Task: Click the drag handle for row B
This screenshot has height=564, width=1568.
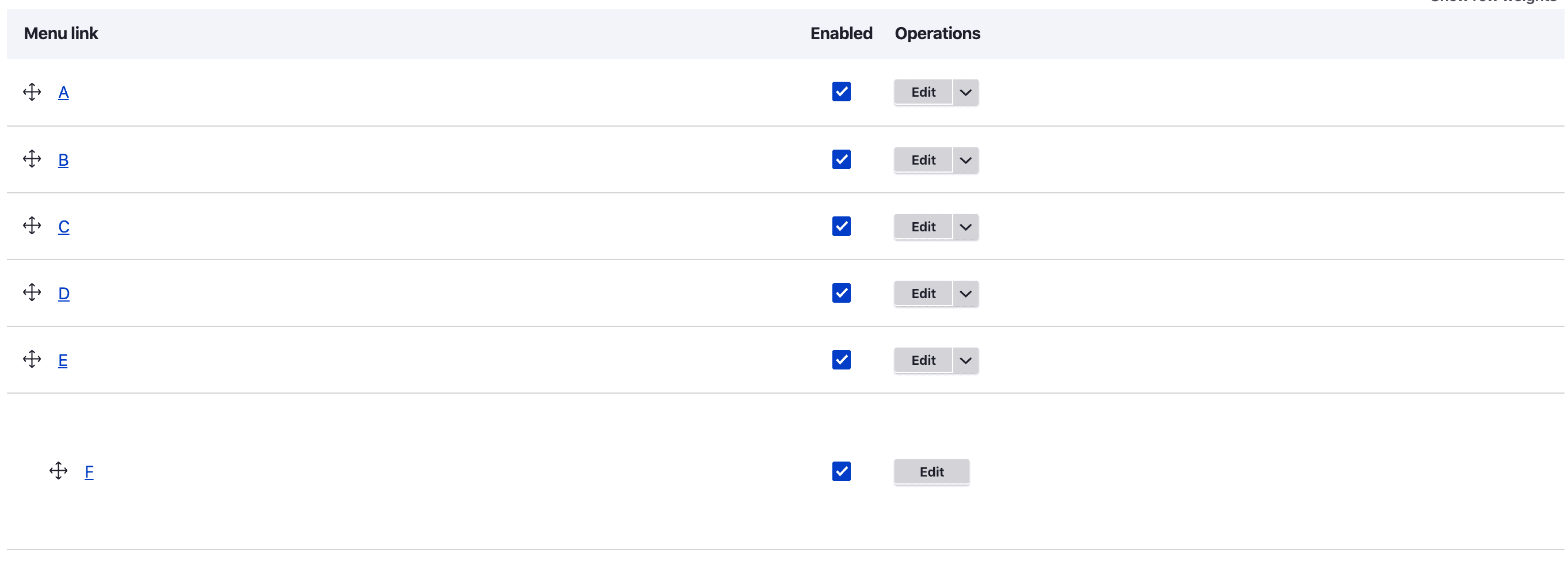Action: click(32, 159)
